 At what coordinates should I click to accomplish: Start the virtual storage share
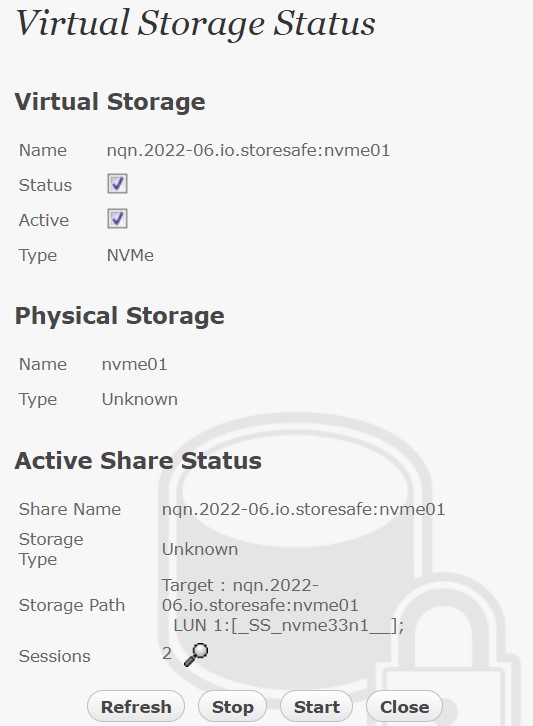tap(317, 707)
